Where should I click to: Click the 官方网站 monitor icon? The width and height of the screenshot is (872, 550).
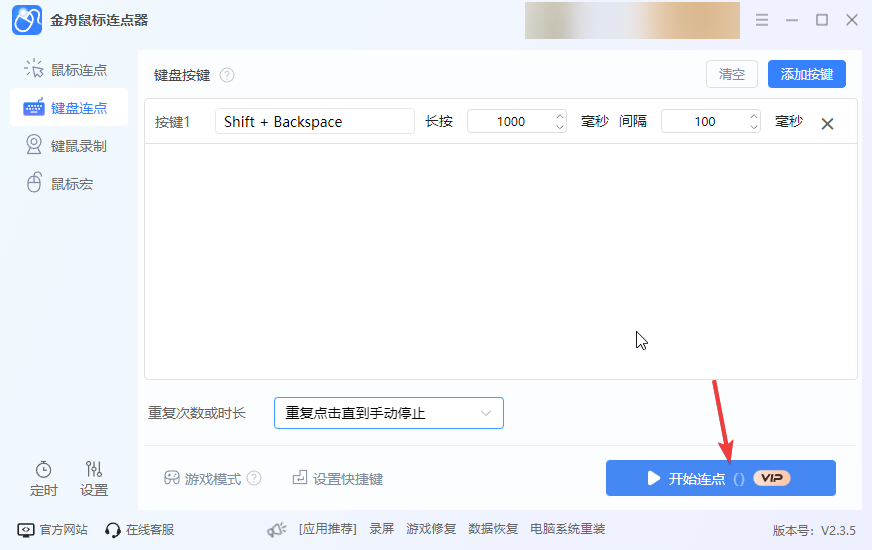(26, 530)
